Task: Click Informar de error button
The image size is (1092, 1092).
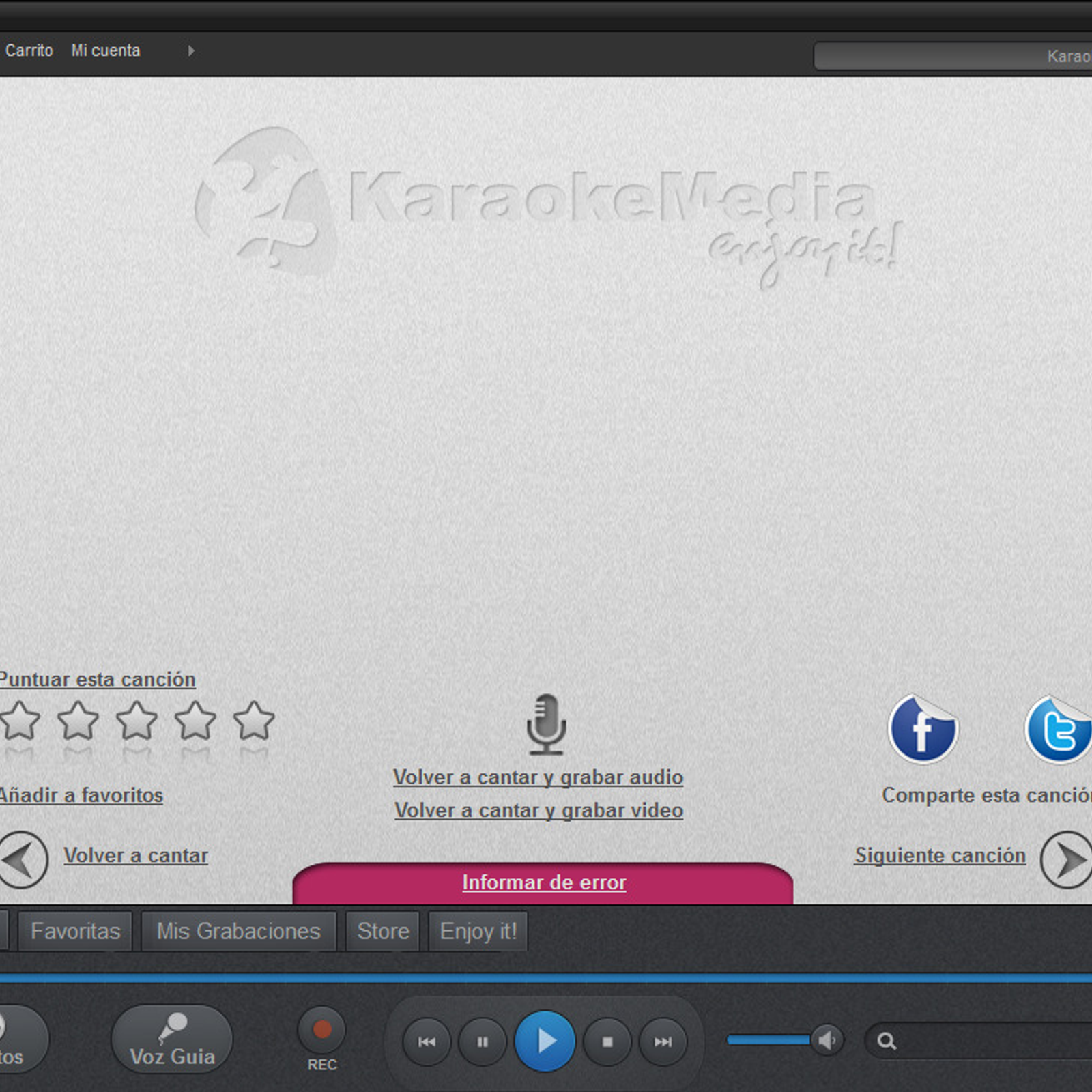Action: point(543,882)
